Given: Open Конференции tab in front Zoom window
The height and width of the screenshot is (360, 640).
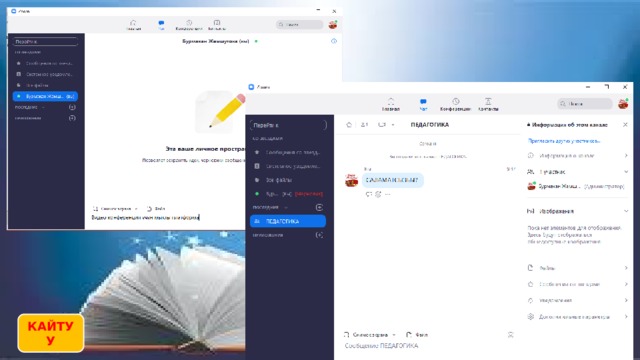Looking at the screenshot, I should [456, 104].
